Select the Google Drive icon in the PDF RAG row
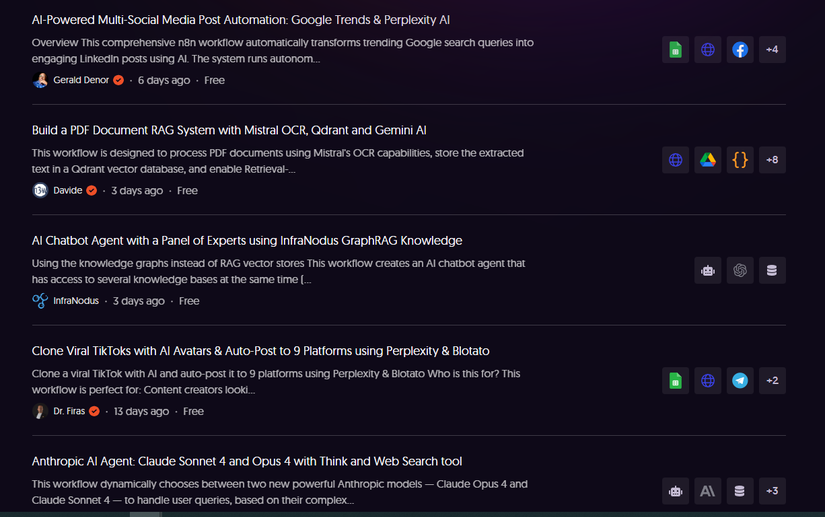This screenshot has height=517, width=825. [x=708, y=160]
